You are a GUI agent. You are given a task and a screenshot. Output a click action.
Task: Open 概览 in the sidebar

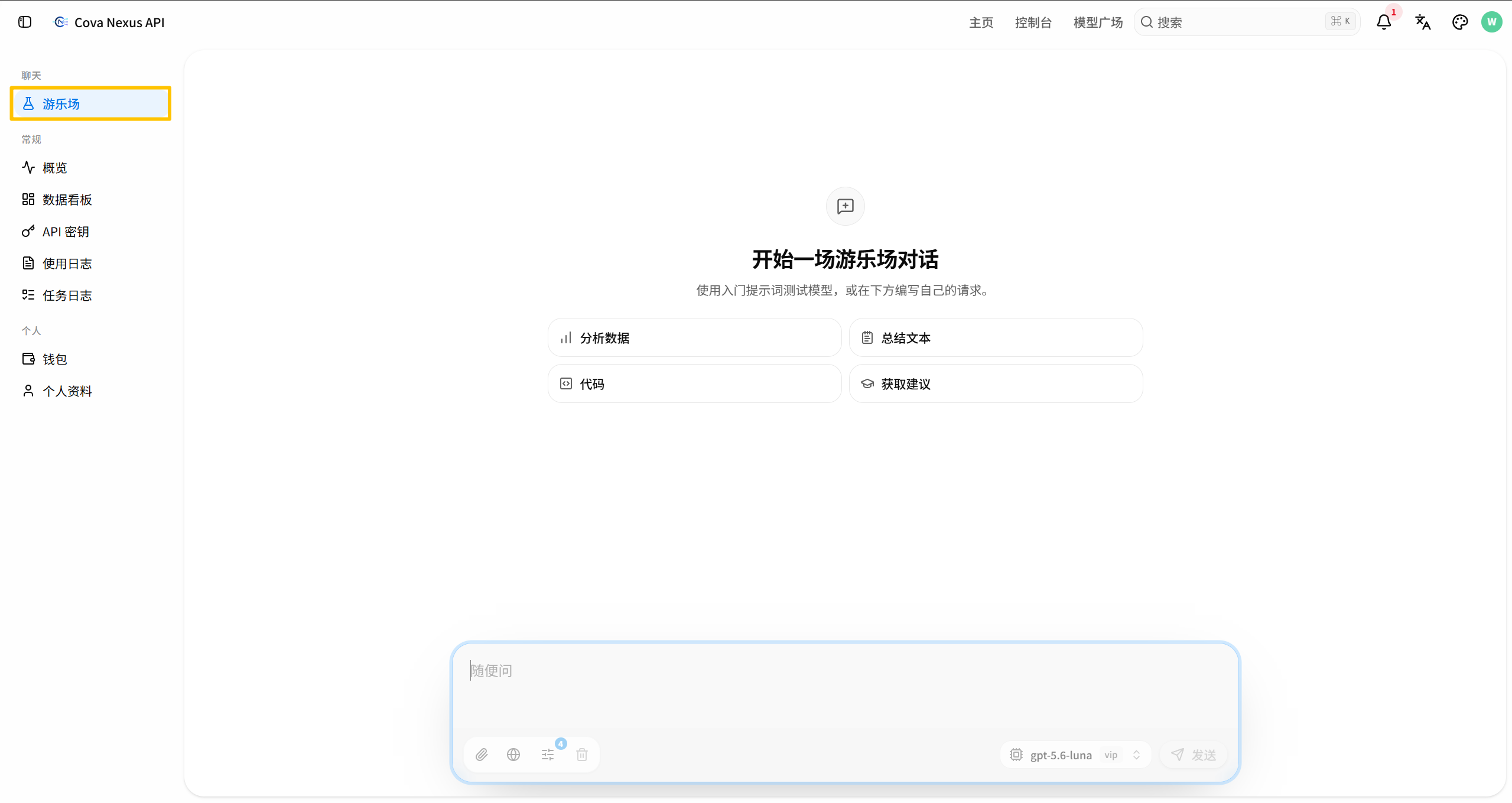(90, 168)
